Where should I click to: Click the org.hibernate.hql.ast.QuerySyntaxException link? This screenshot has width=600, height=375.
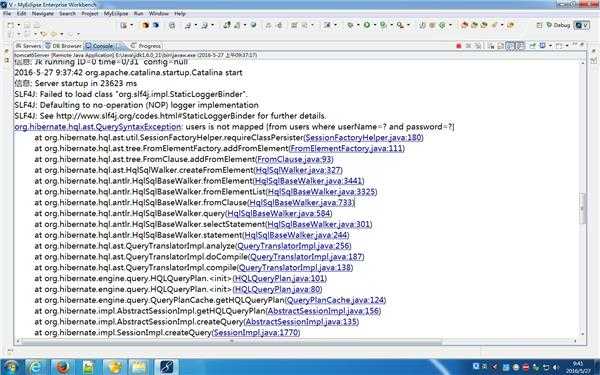[98, 127]
